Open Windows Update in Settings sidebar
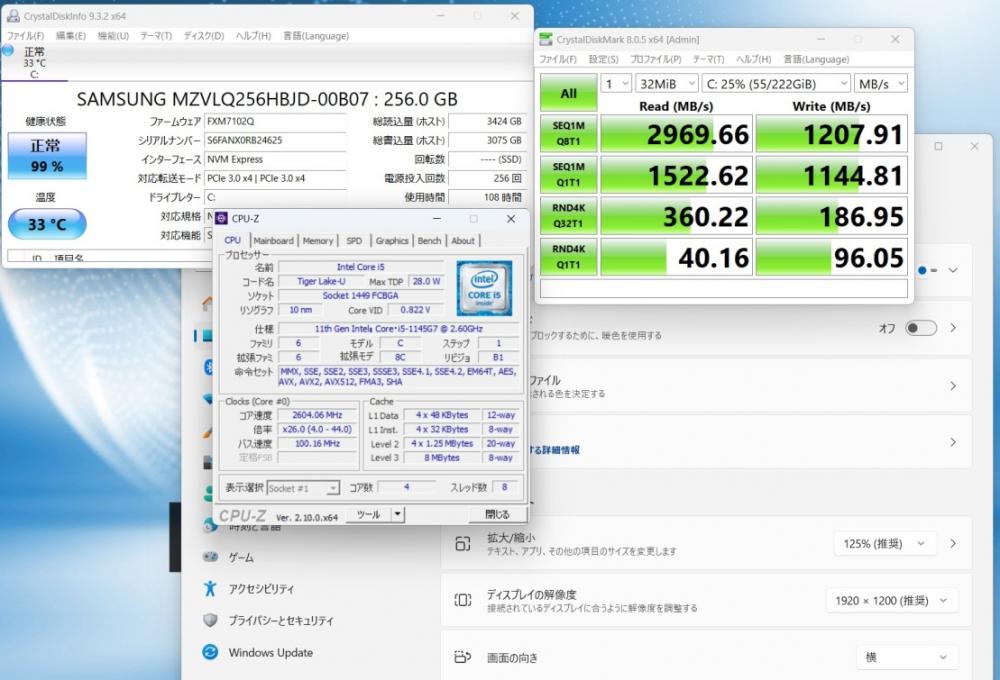Screen dimensions: 1000x680 coord(270,653)
